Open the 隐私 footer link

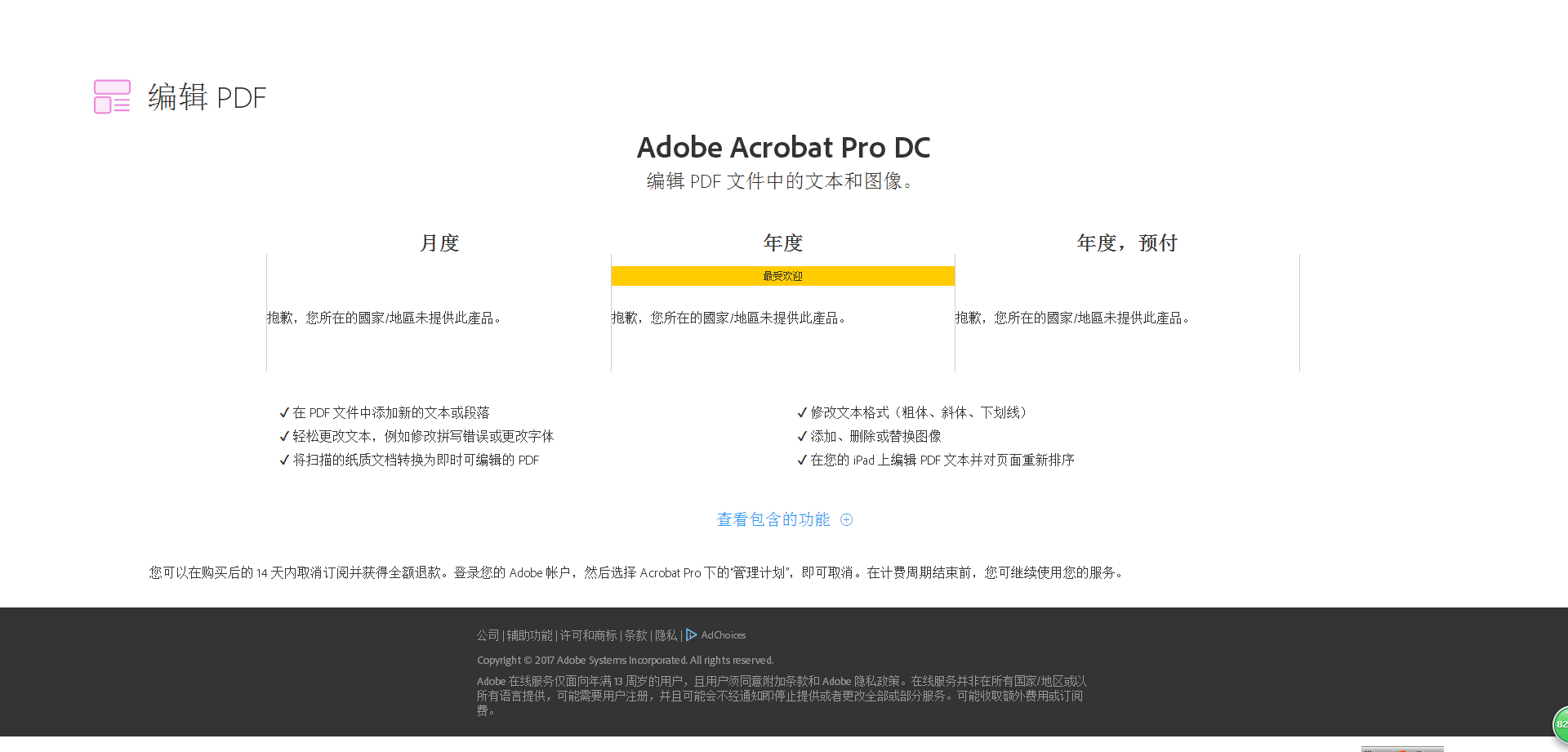pyautogui.click(x=666, y=635)
